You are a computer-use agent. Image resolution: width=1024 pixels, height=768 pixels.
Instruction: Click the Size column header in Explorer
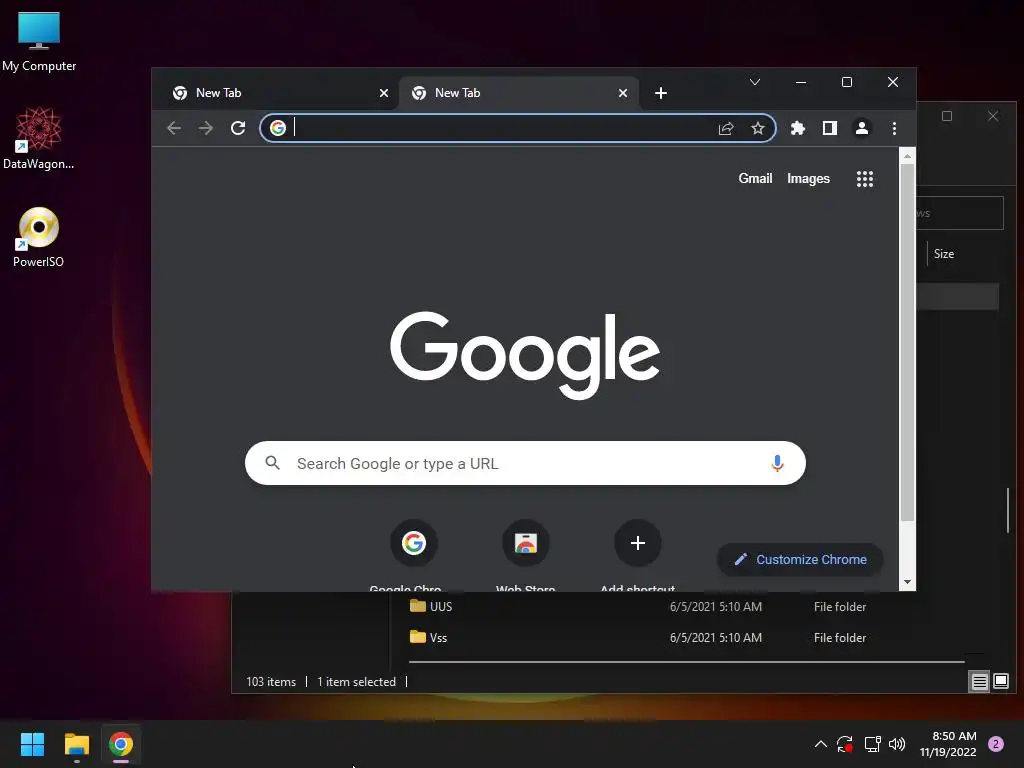click(x=944, y=254)
